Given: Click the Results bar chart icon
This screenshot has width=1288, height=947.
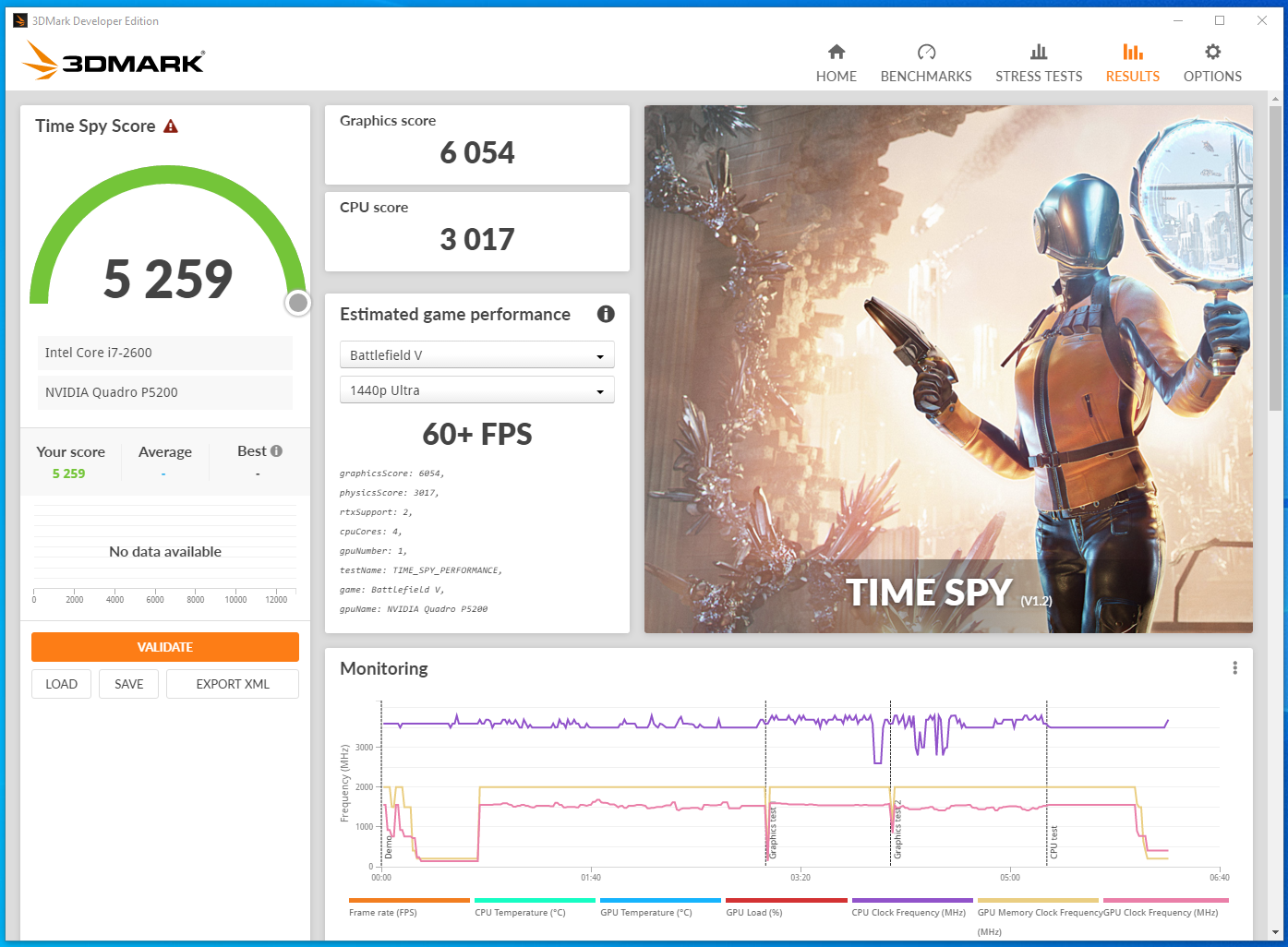Looking at the screenshot, I should (x=1133, y=52).
